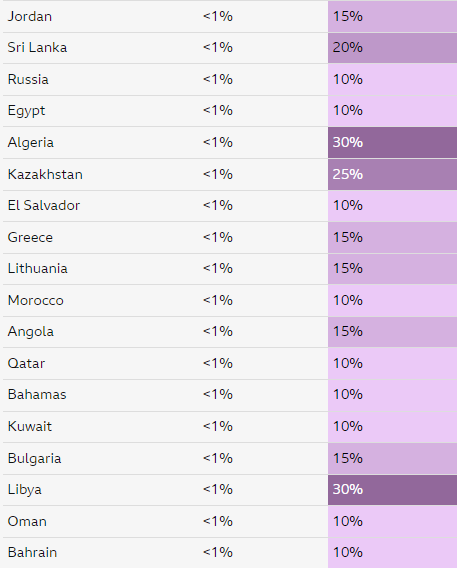Select Morocco's <1% value
The height and width of the screenshot is (568, 457).
(x=218, y=300)
